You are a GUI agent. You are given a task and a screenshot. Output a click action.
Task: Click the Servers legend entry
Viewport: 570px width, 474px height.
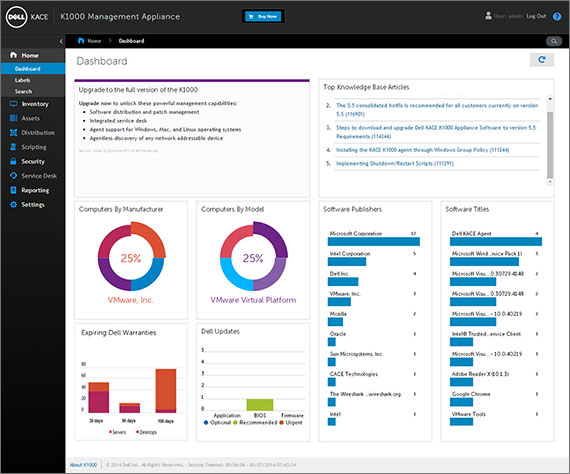pos(117,432)
